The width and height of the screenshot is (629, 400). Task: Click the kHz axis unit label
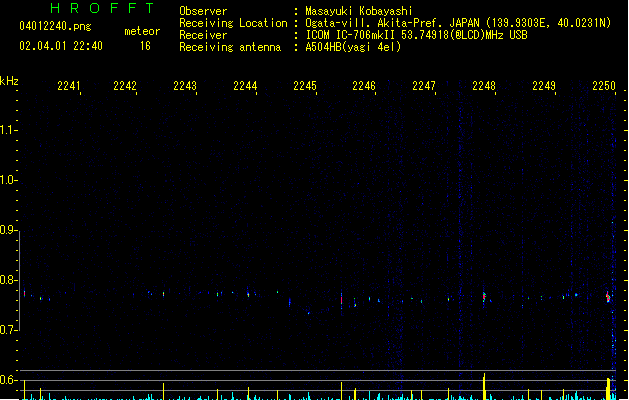9,81
